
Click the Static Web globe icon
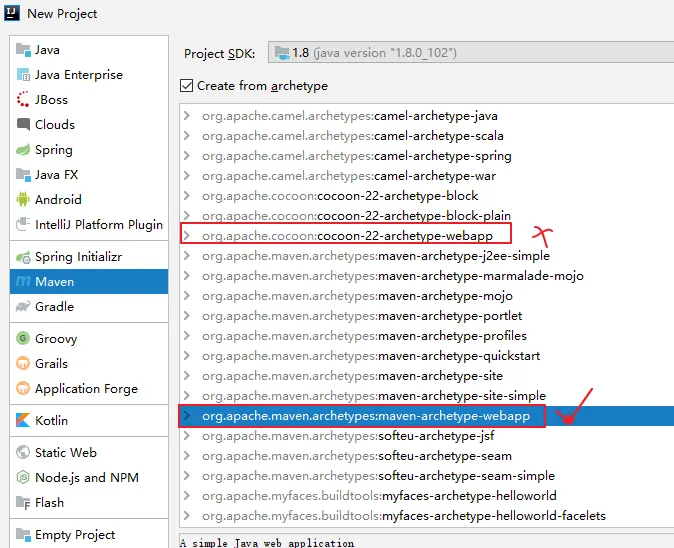(x=23, y=452)
